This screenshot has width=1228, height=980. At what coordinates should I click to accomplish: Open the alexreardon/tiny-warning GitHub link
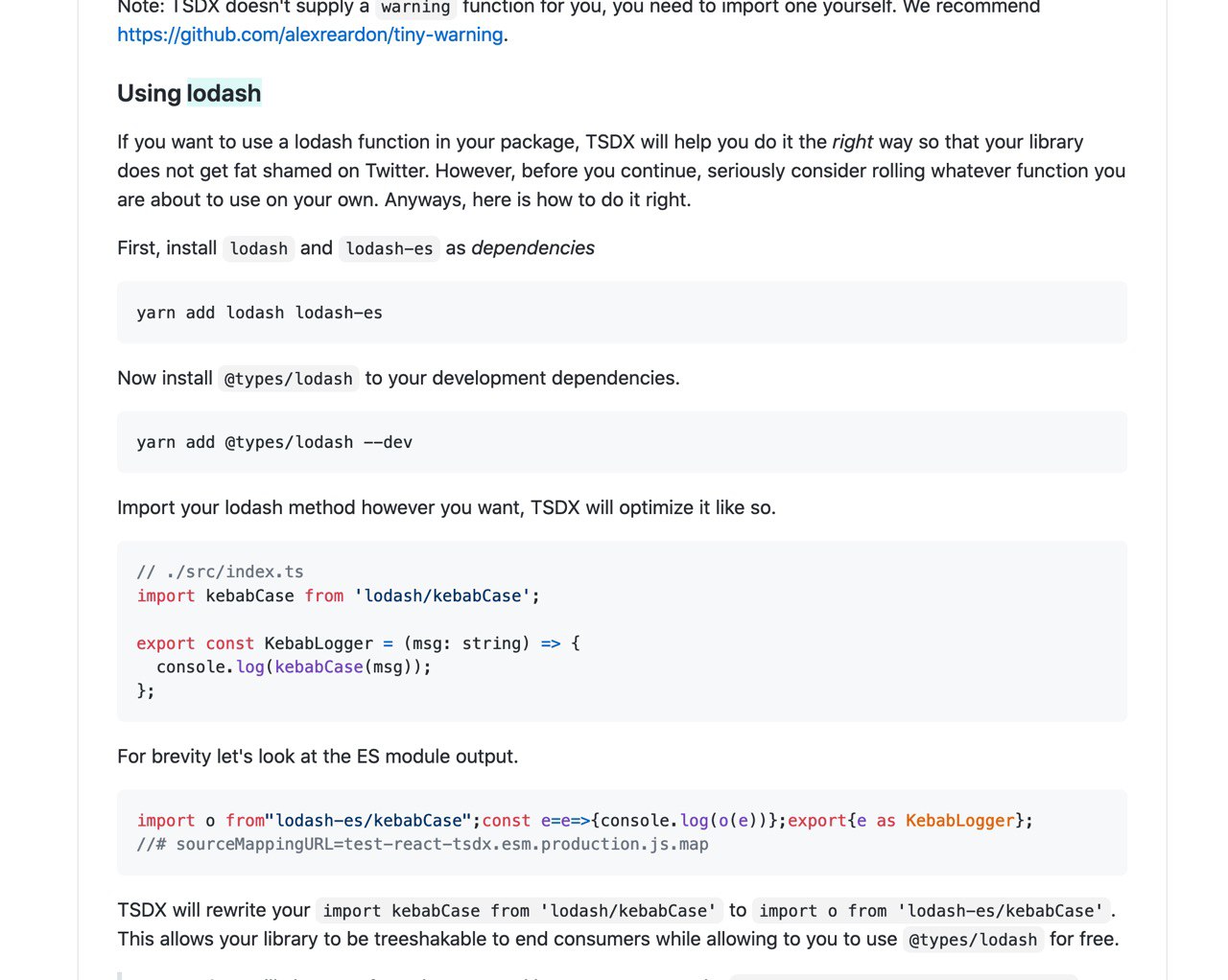coord(310,35)
